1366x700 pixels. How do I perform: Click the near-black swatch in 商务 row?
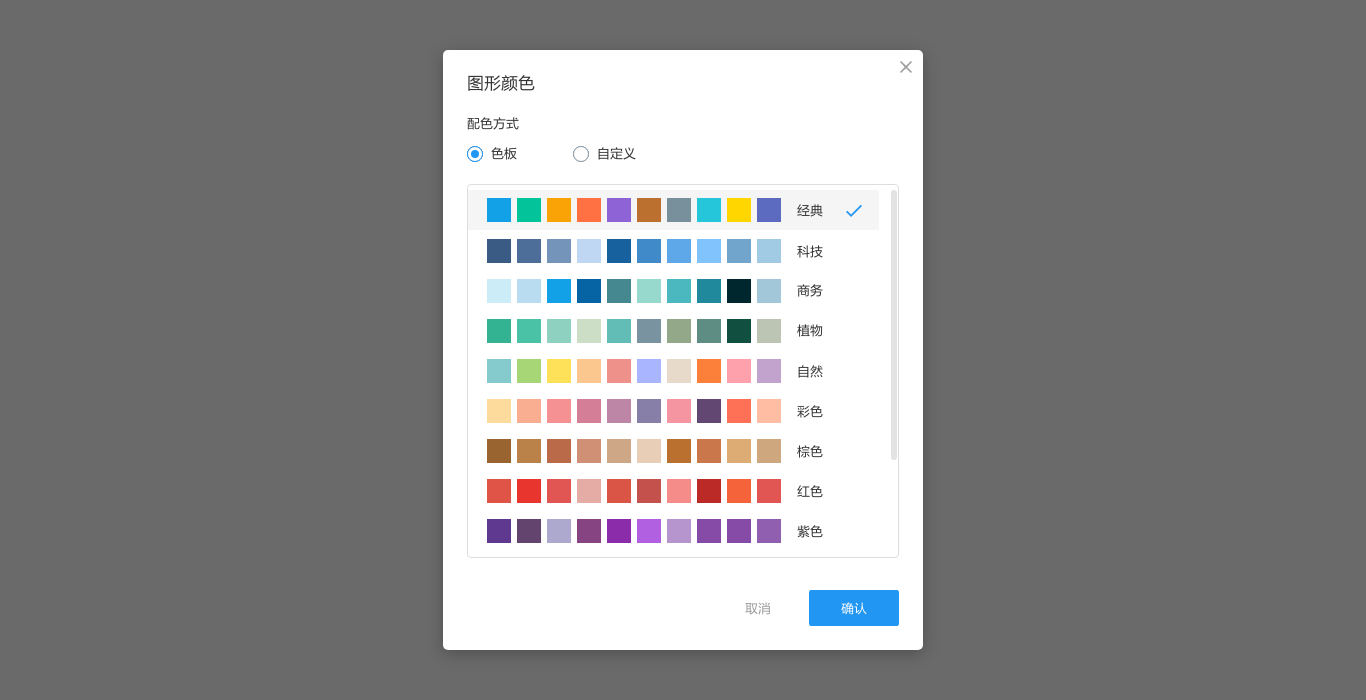739,291
